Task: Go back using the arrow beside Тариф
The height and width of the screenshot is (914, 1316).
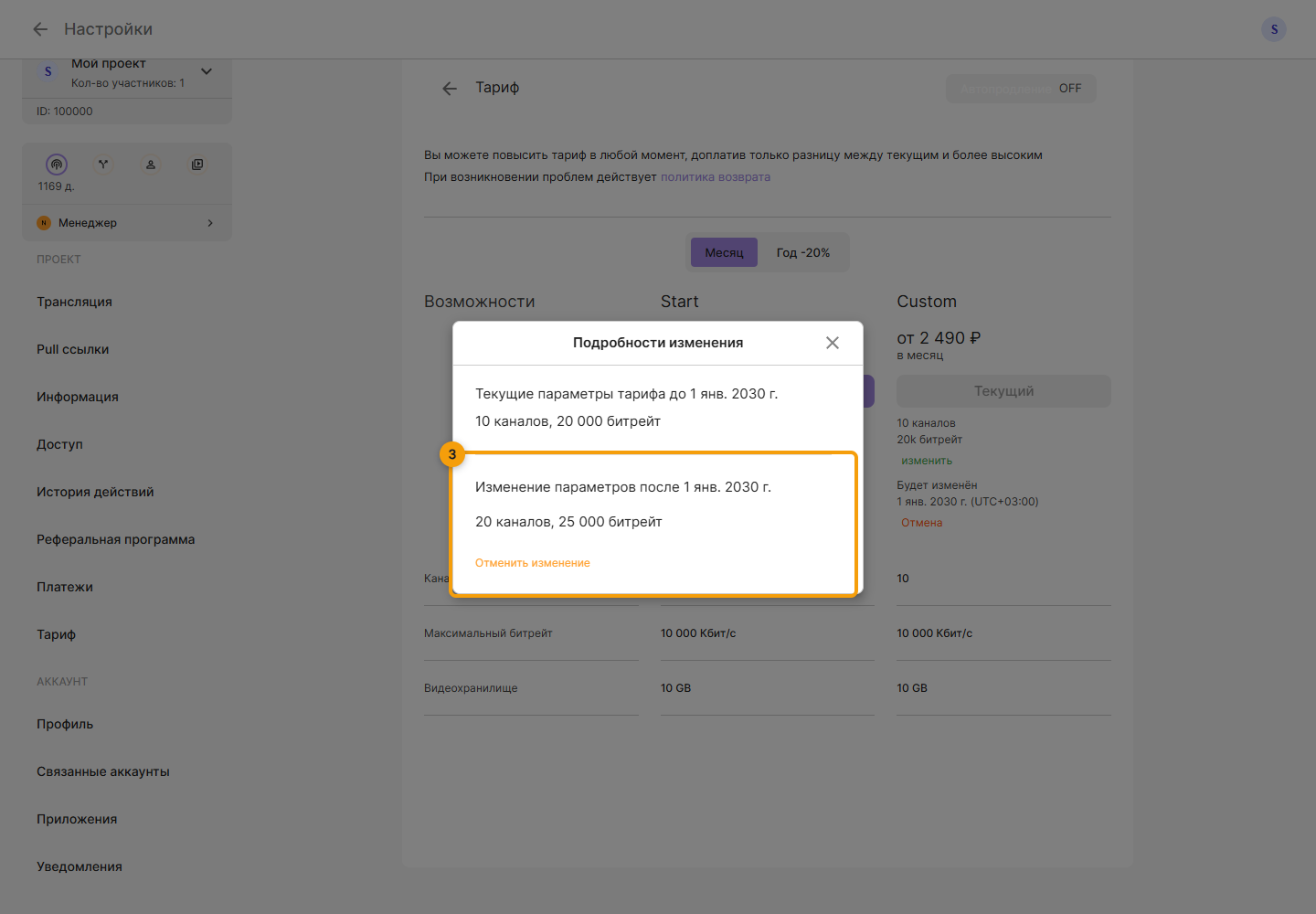Action: (x=450, y=89)
